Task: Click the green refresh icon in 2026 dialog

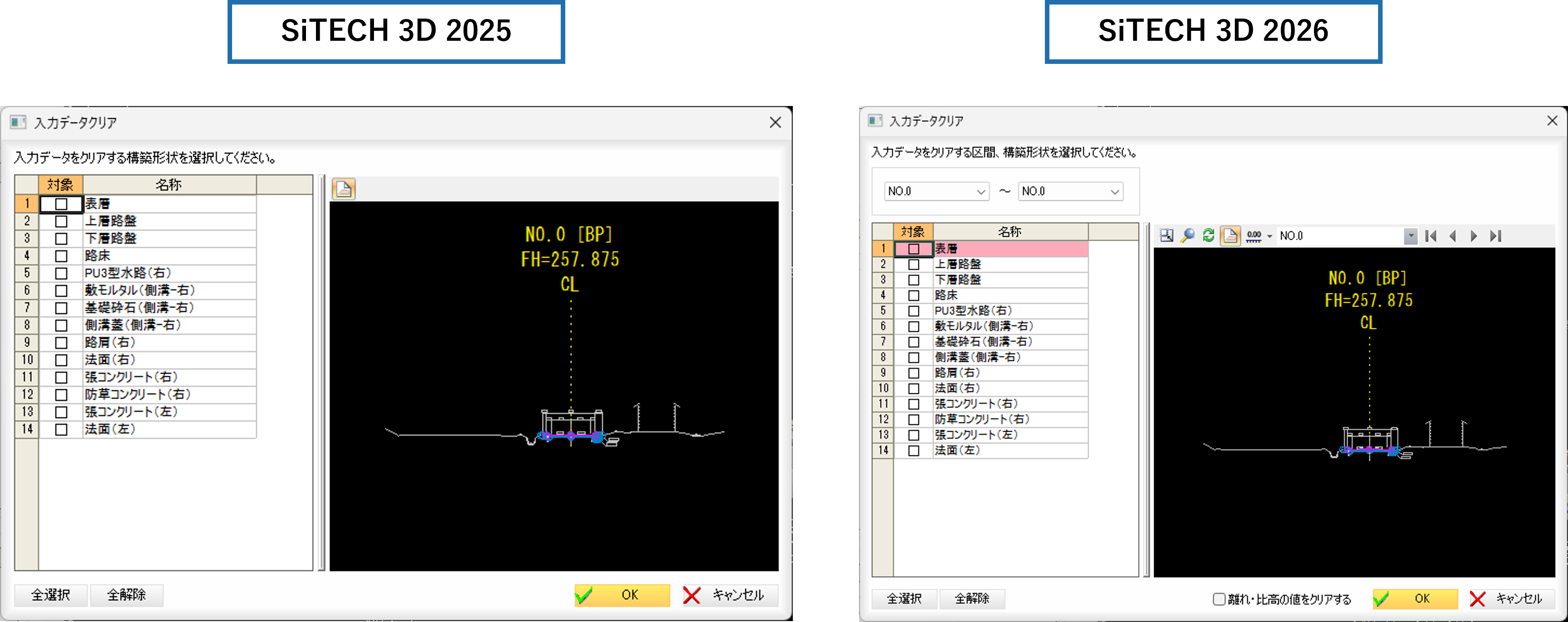Action: coord(1209,236)
